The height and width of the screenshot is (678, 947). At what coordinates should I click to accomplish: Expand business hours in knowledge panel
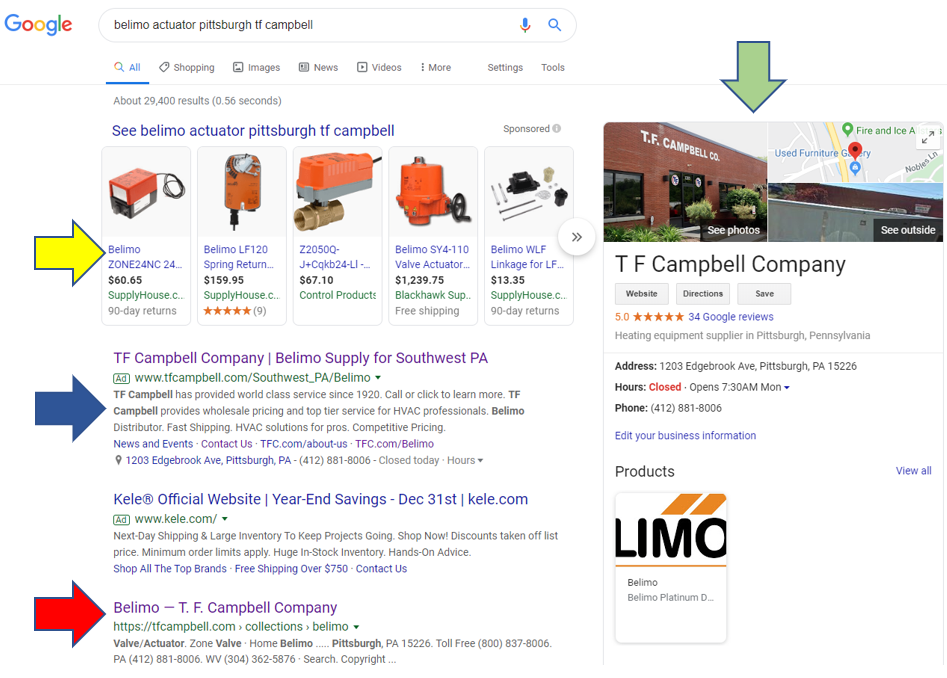coord(786,388)
